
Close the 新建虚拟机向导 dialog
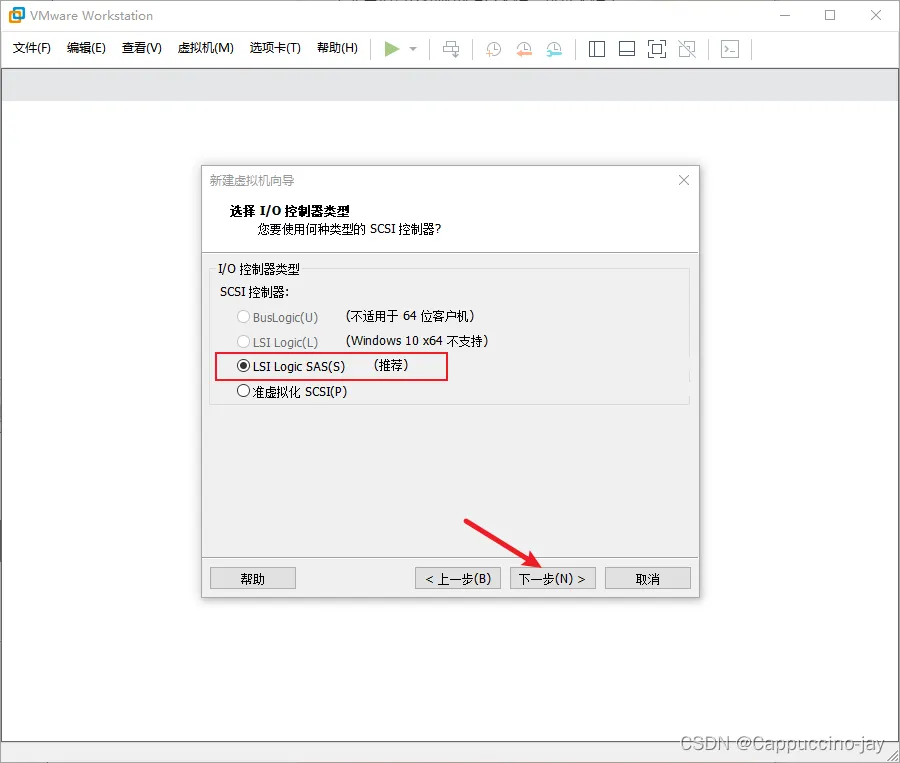pyautogui.click(x=684, y=180)
